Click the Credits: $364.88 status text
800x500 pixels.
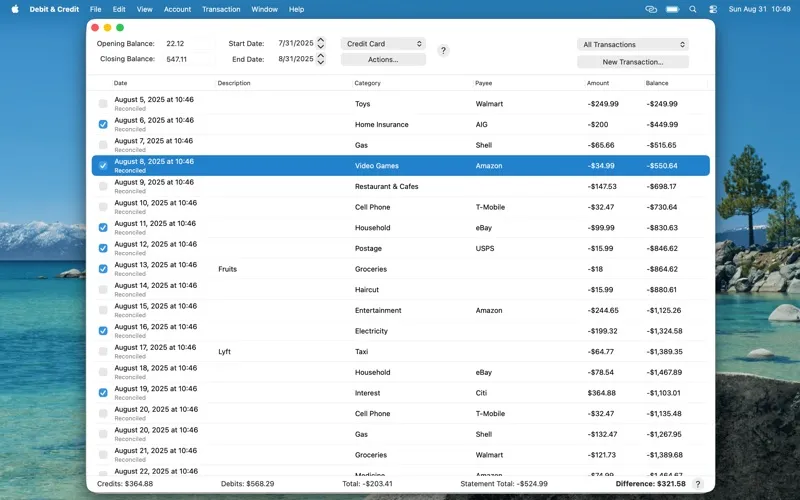[124, 484]
